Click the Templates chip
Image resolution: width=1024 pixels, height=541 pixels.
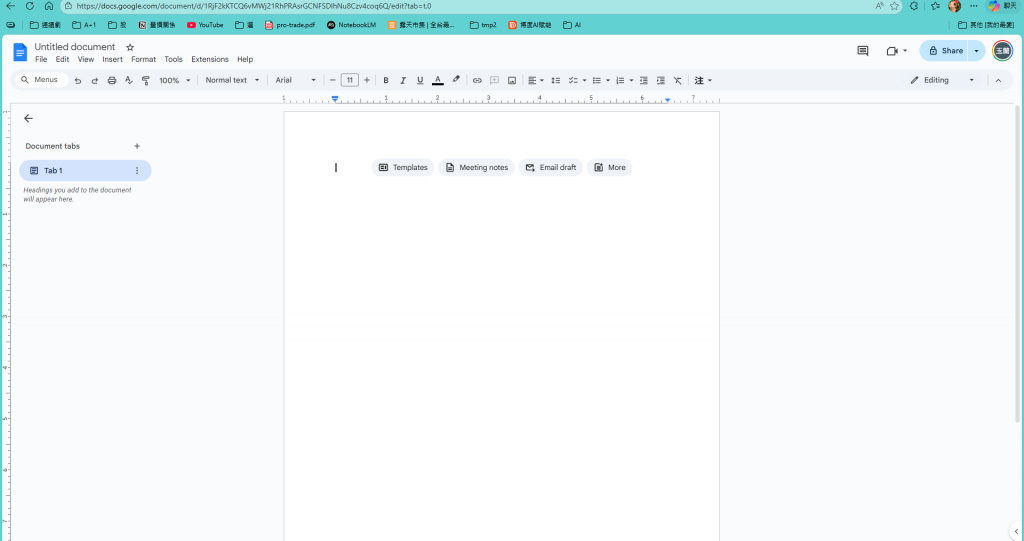(403, 167)
